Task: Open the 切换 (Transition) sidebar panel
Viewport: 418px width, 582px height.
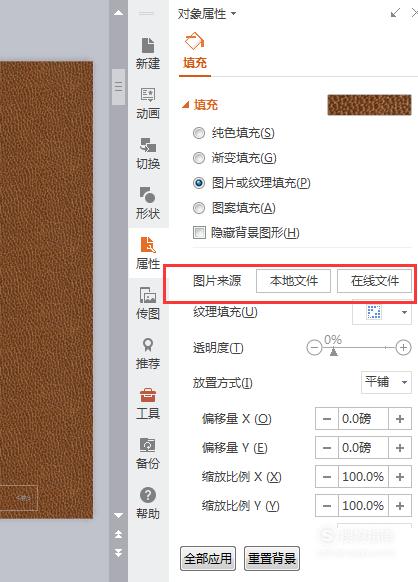Action: tap(148, 154)
